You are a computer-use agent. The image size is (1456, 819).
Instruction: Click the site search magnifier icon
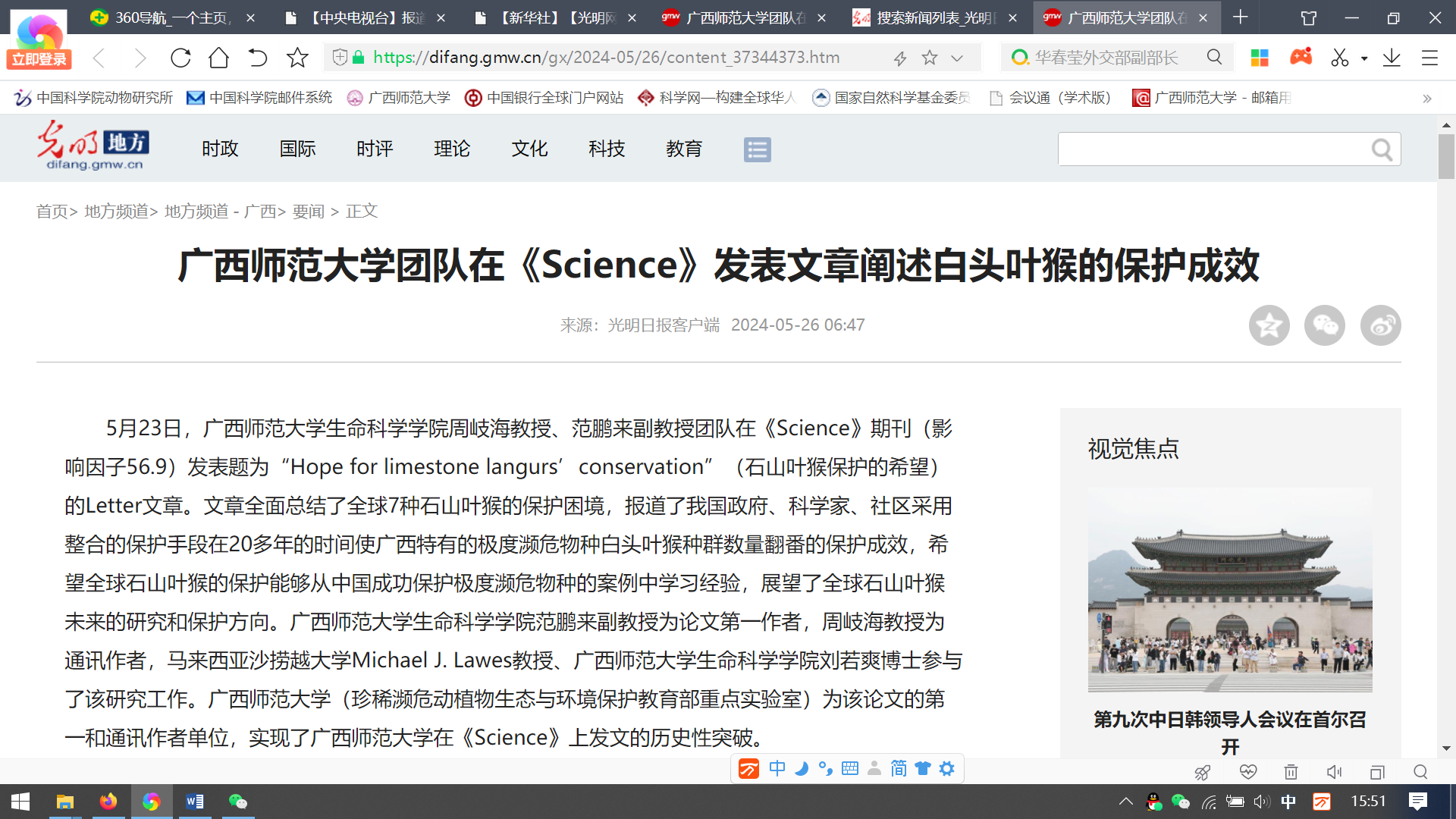point(1382,150)
